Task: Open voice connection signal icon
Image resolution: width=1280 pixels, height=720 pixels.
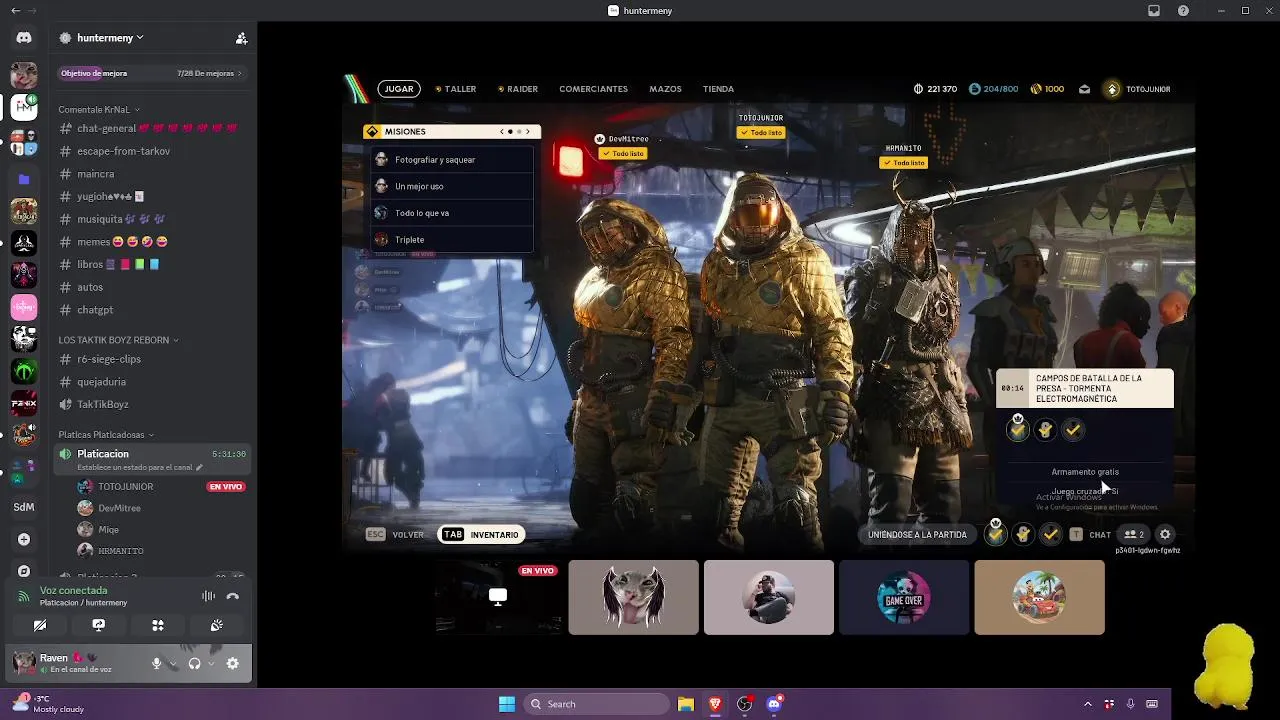Action: tap(24, 596)
